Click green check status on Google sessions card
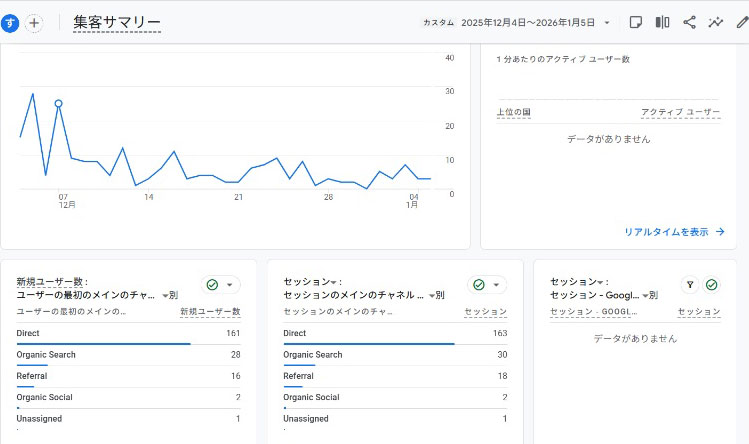The width and height of the screenshot is (749, 444). click(x=711, y=285)
